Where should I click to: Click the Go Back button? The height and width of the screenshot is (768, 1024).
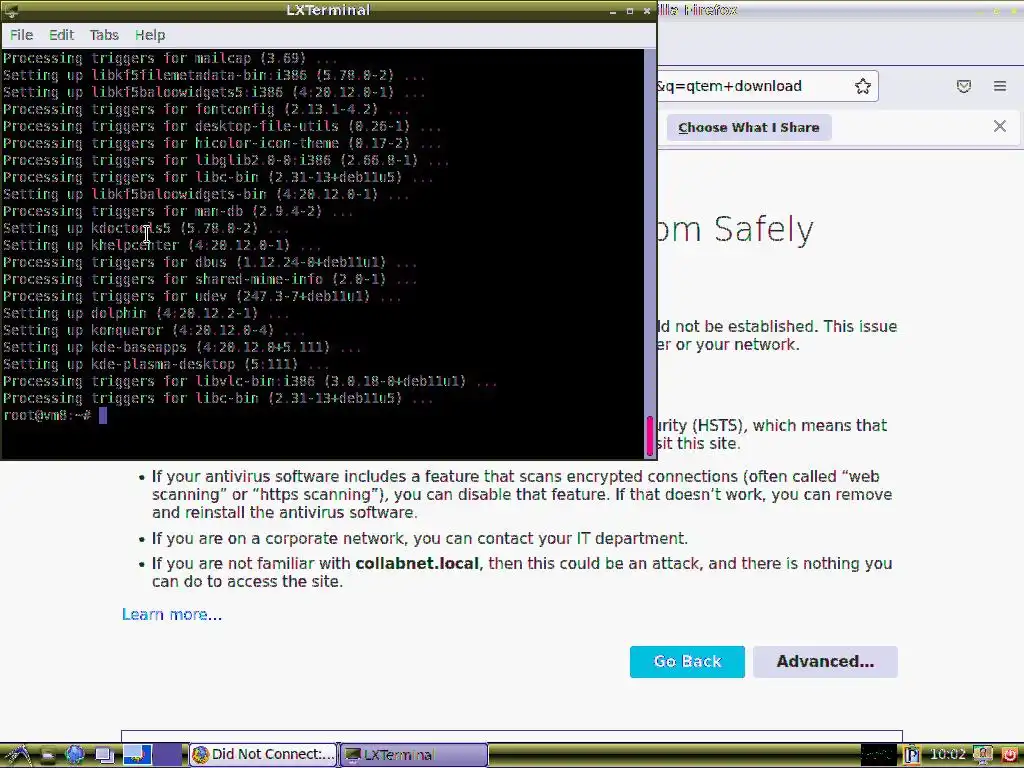click(687, 662)
